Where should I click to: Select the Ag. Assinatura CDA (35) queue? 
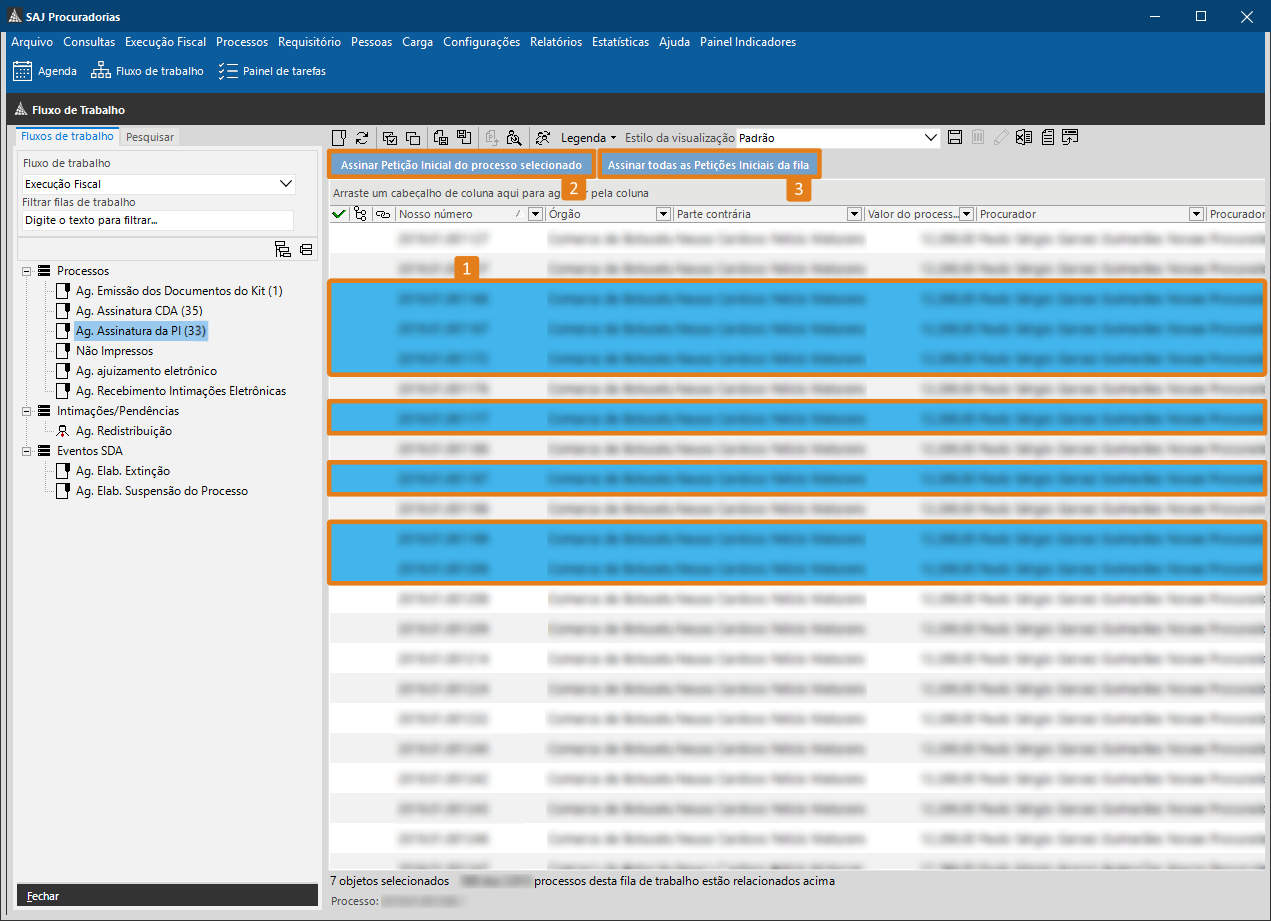139,311
